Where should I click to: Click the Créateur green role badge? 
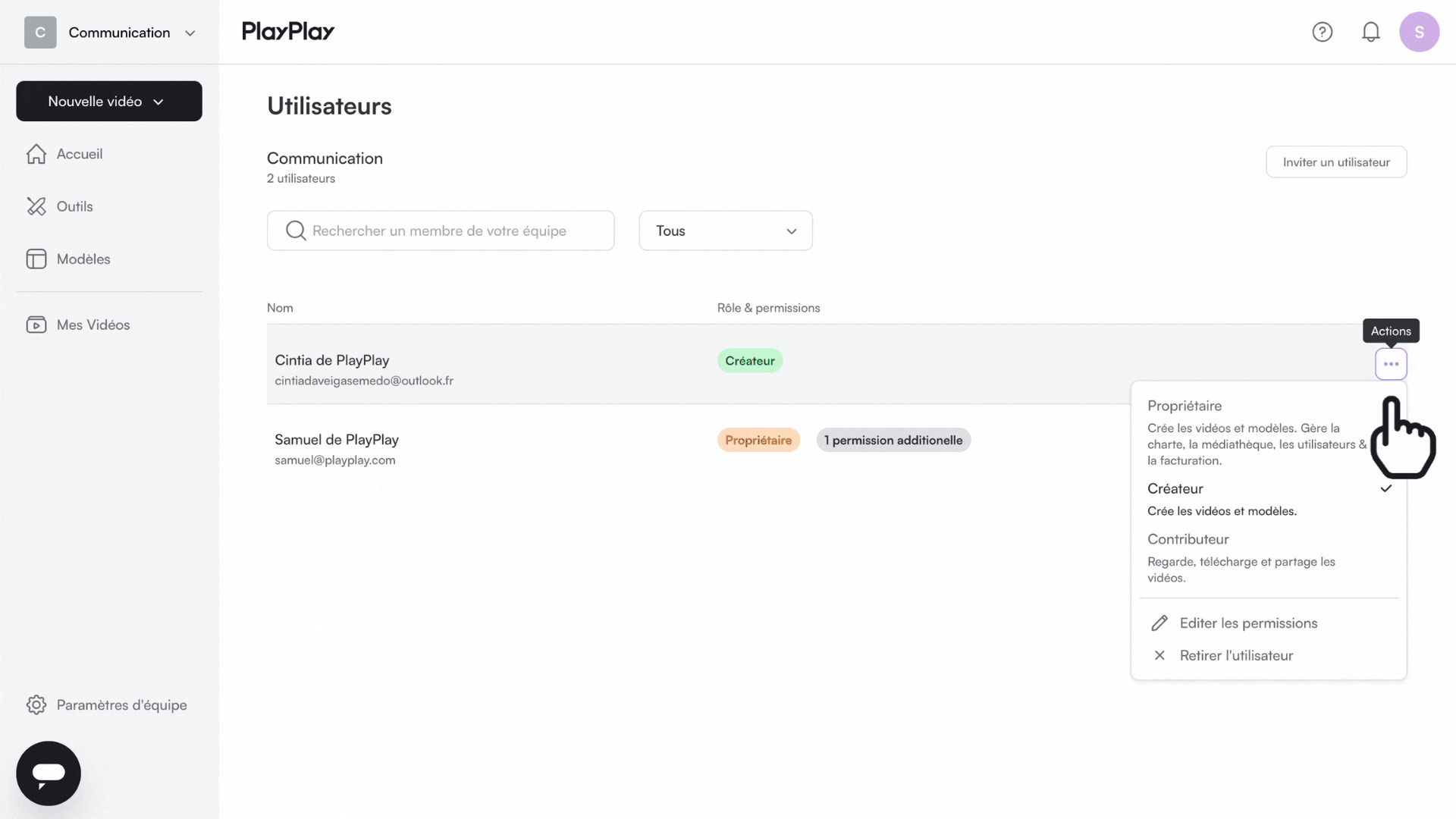(x=750, y=361)
